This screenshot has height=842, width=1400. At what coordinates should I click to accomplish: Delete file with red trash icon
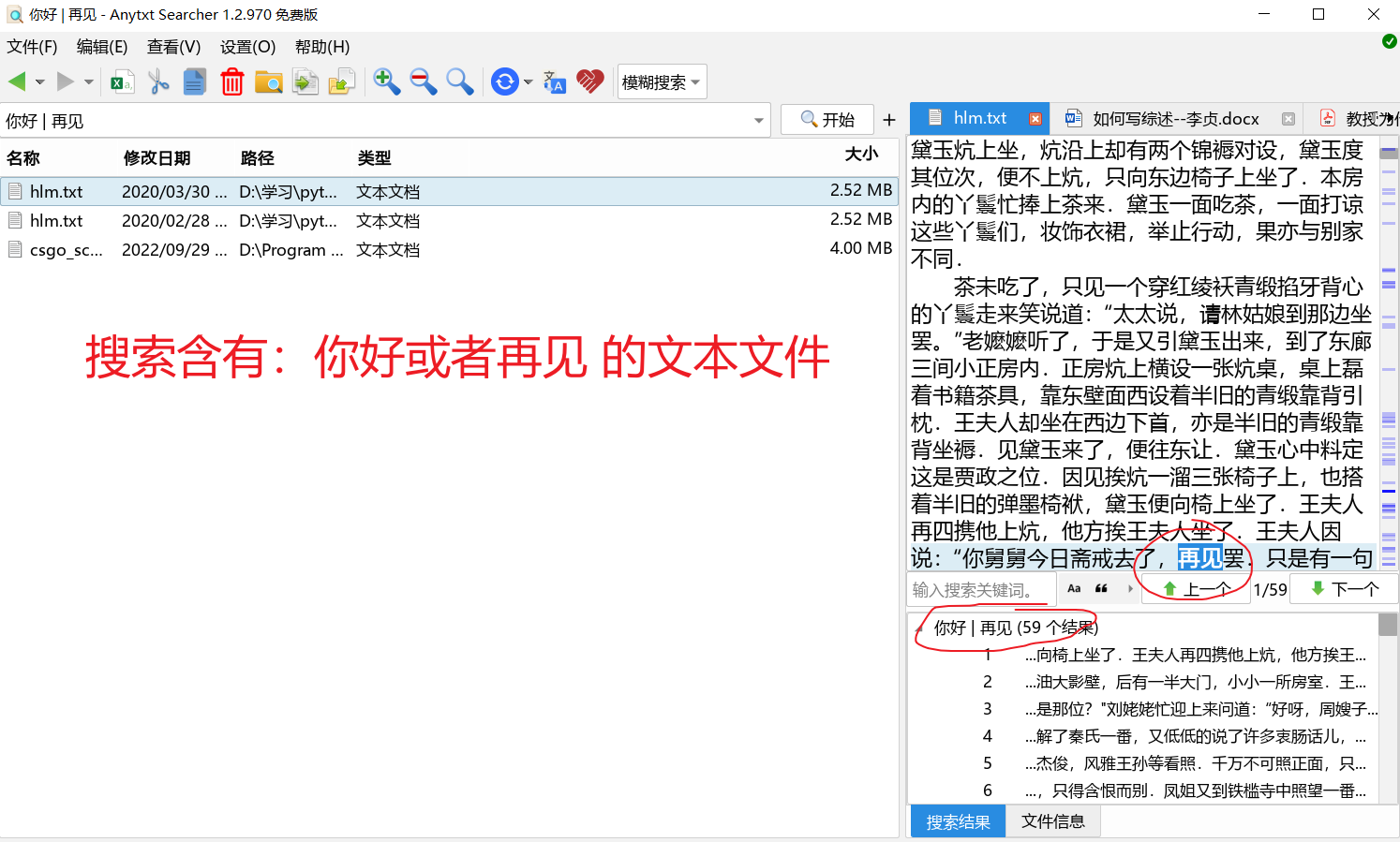232,82
